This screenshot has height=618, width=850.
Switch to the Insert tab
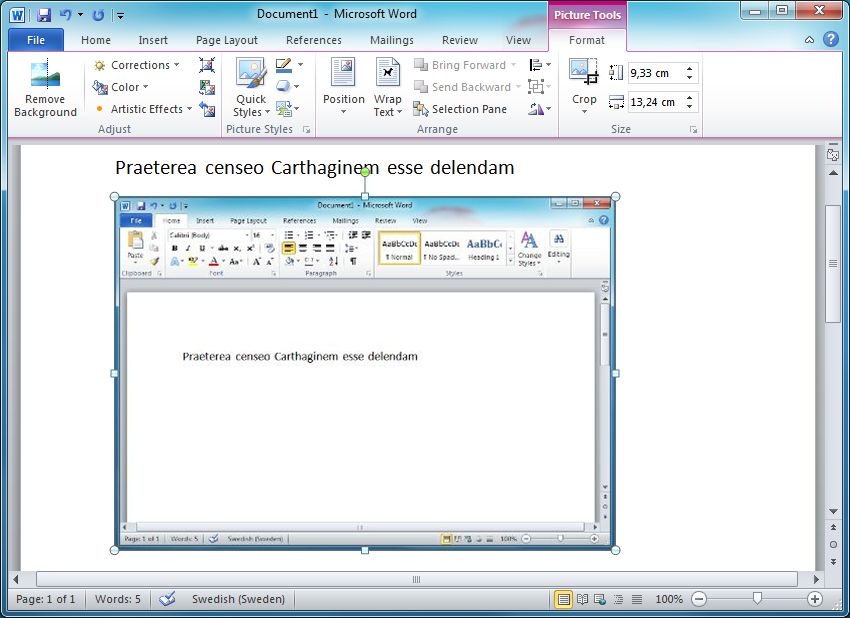[x=153, y=40]
